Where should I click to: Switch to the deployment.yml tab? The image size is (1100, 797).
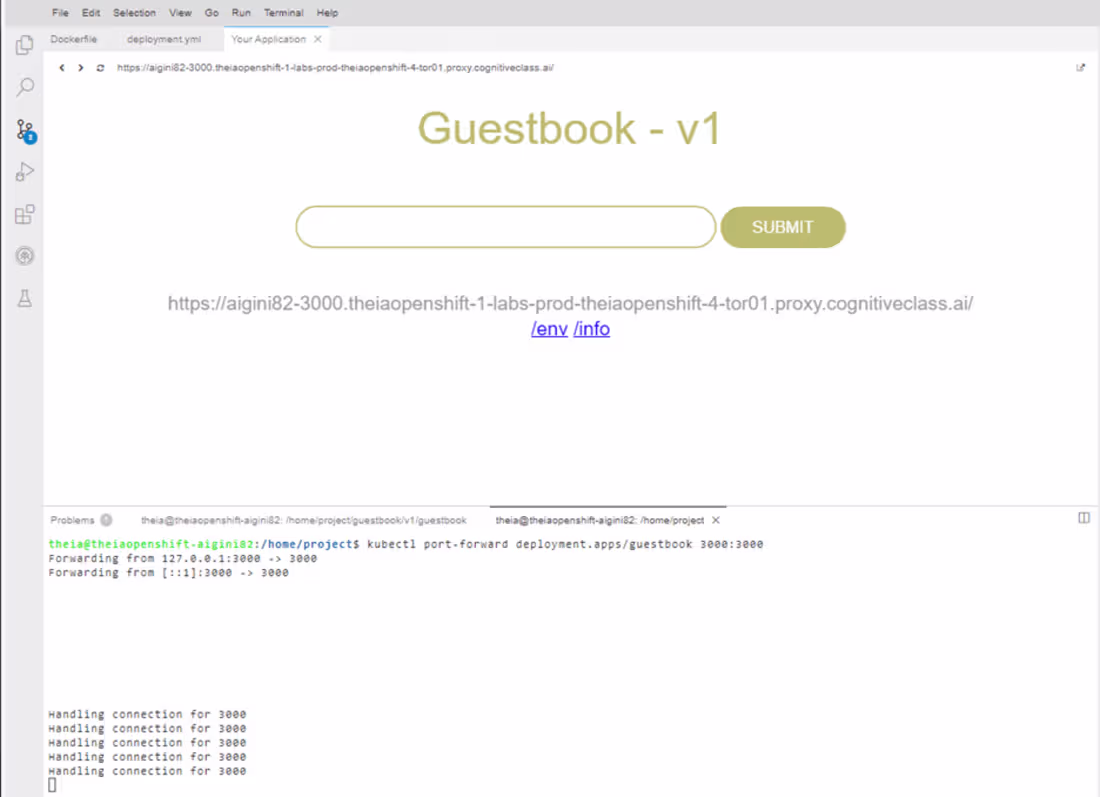click(163, 39)
